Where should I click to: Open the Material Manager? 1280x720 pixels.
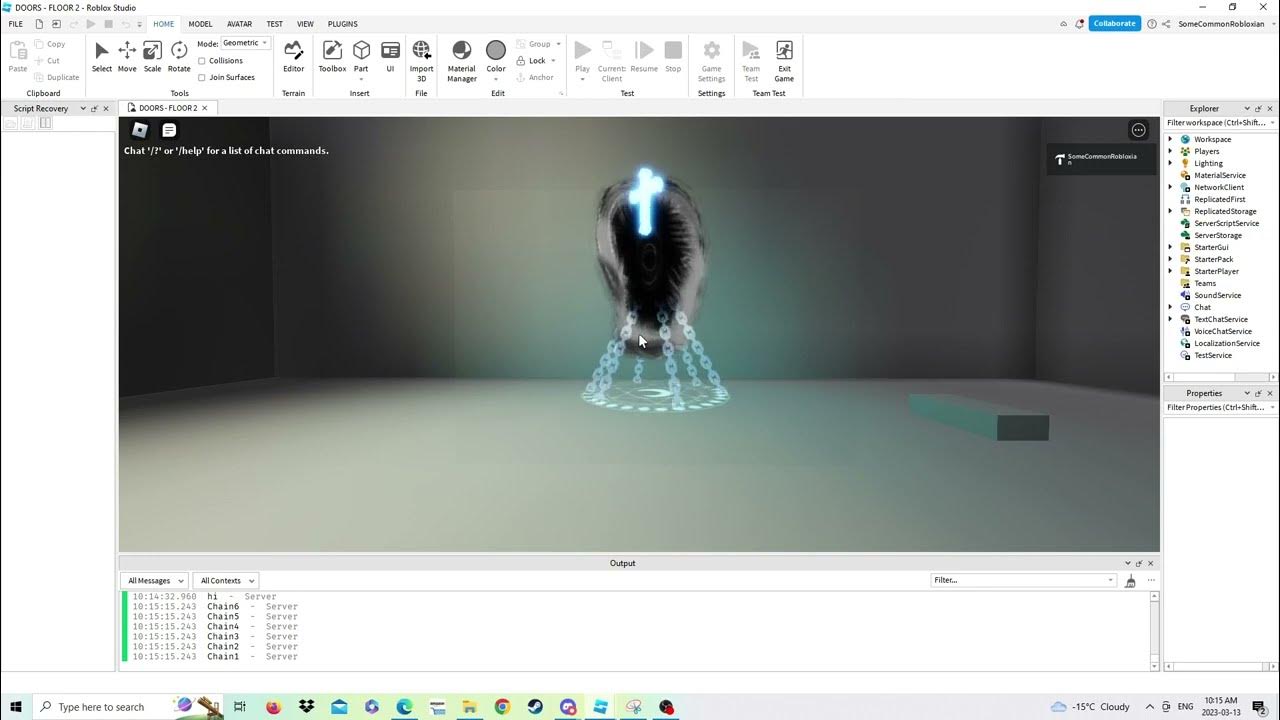click(461, 60)
